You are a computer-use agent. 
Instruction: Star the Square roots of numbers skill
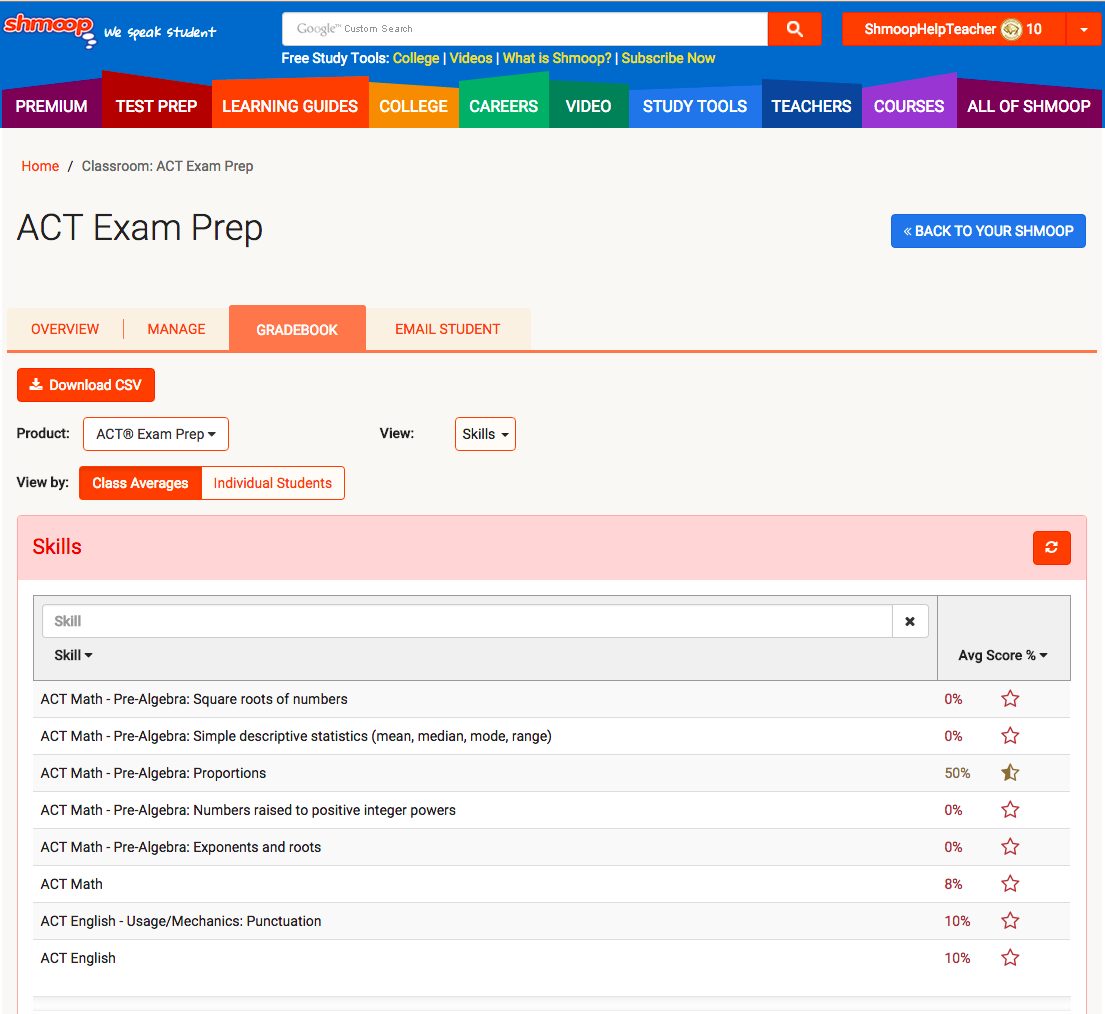click(x=1010, y=699)
